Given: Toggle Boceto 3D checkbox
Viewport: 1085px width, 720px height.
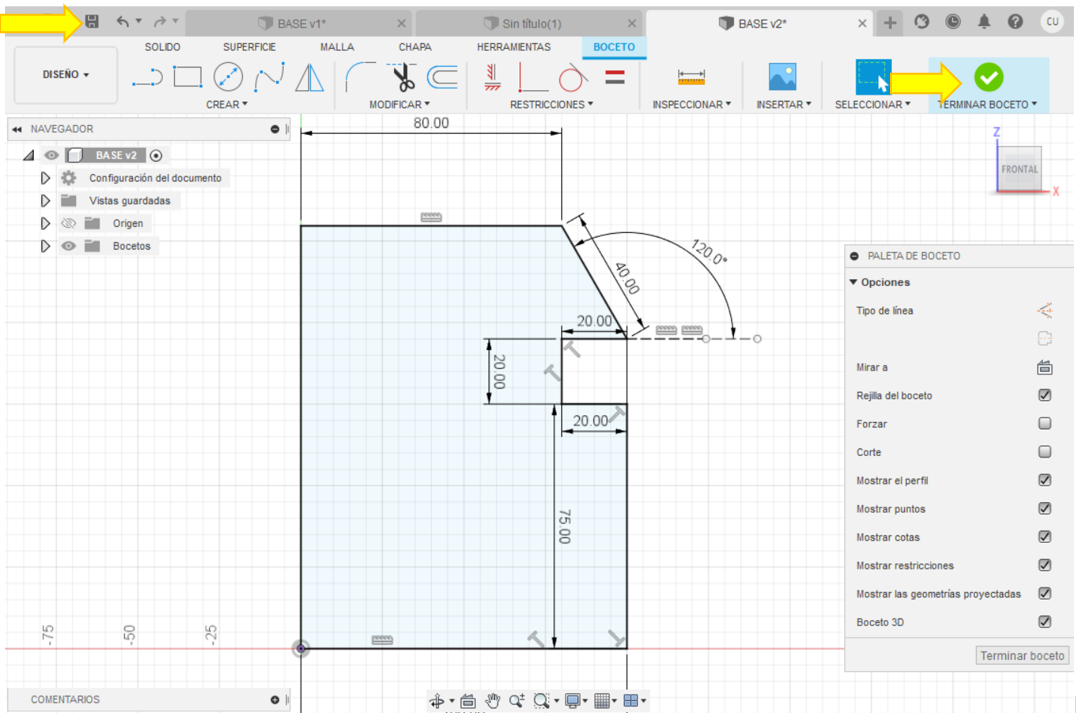Looking at the screenshot, I should click(1045, 622).
